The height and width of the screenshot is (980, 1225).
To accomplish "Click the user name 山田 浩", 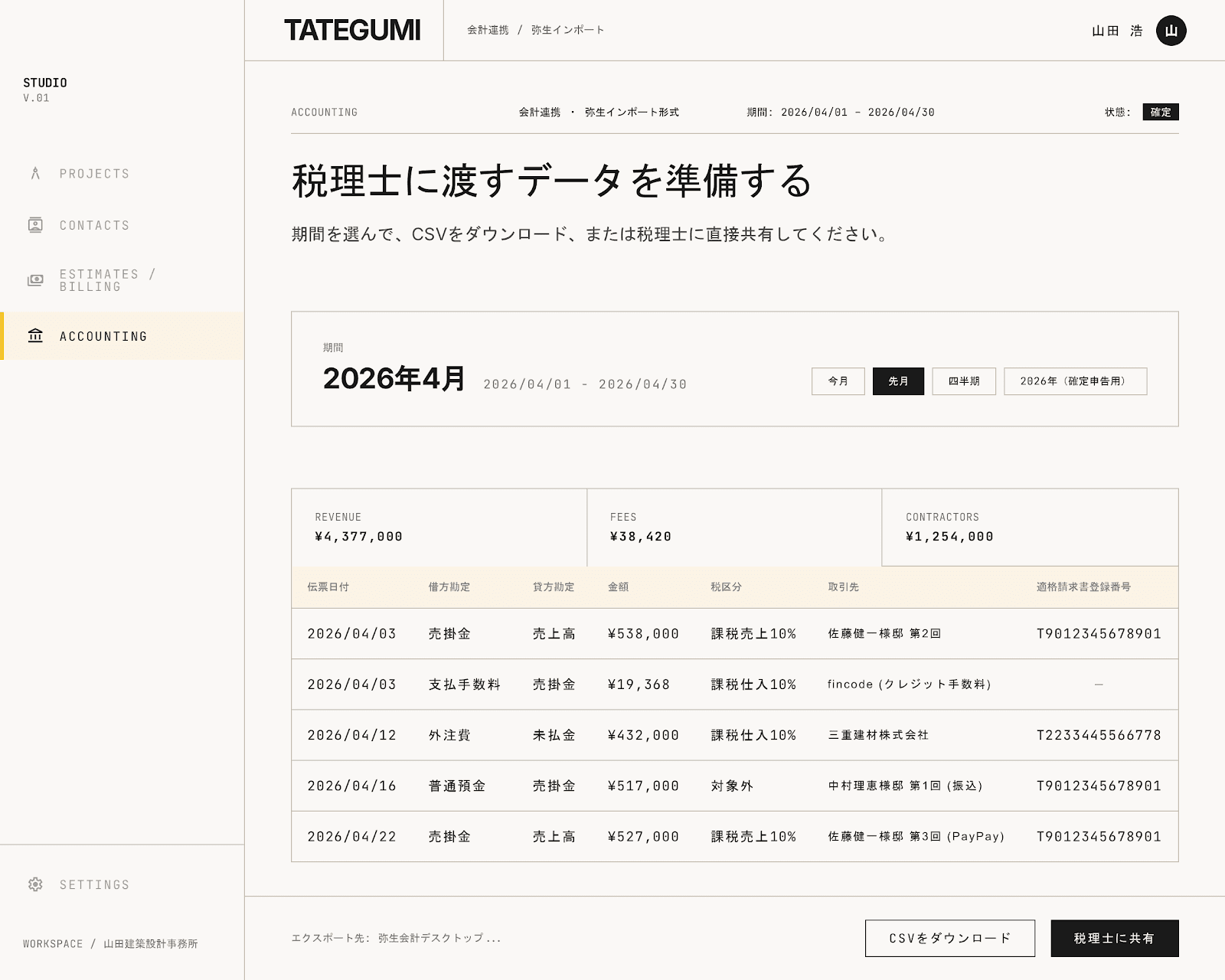I will click(1117, 31).
